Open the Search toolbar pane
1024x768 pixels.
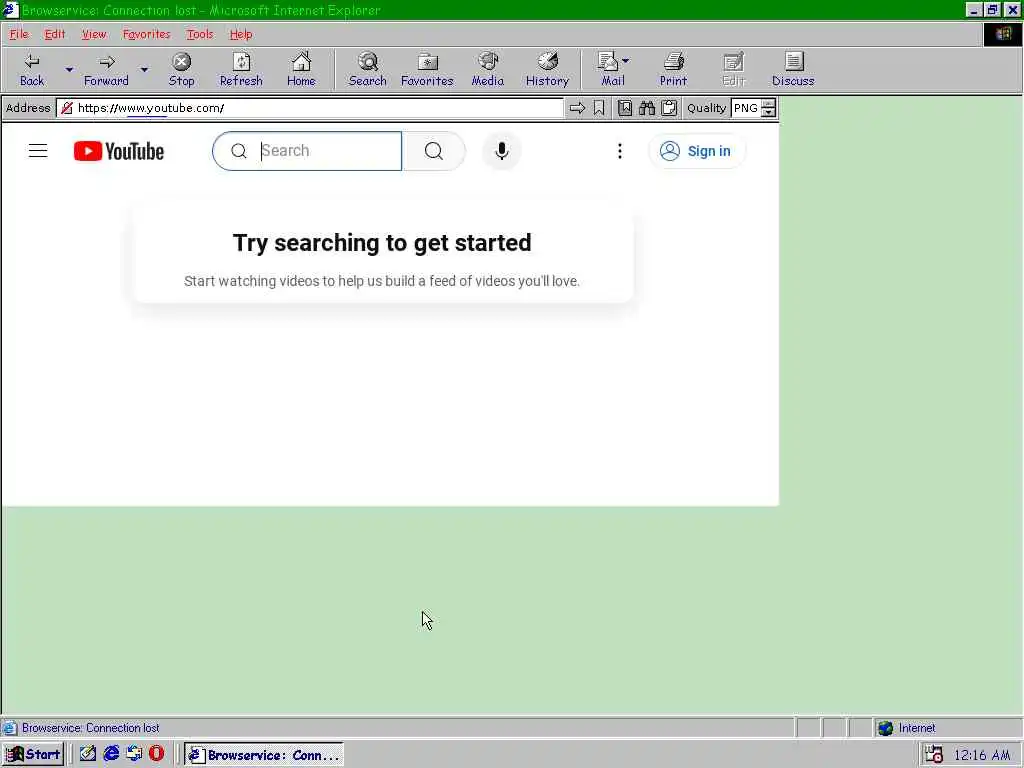click(368, 69)
